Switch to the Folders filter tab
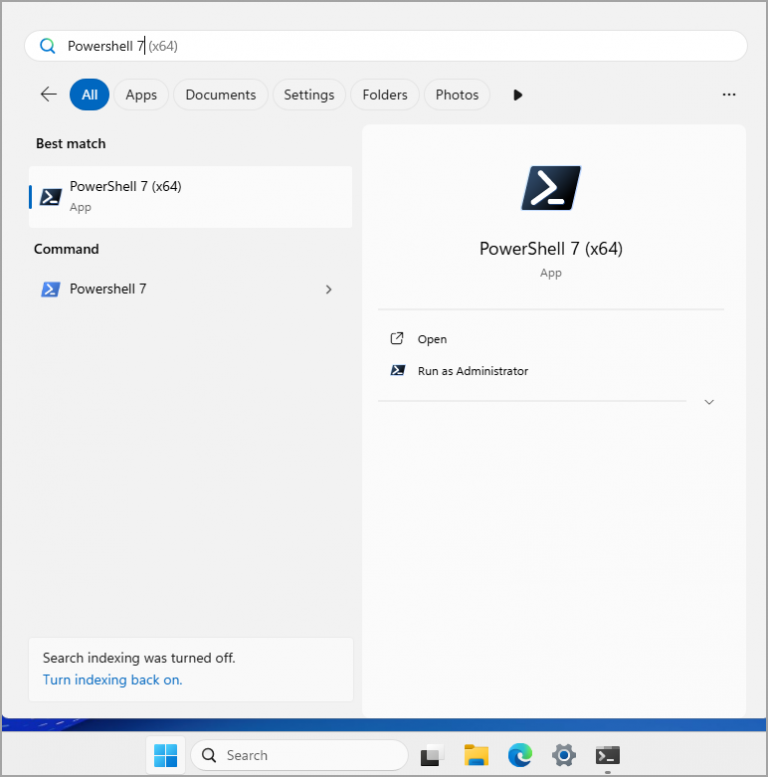This screenshot has width=768, height=777. (385, 95)
